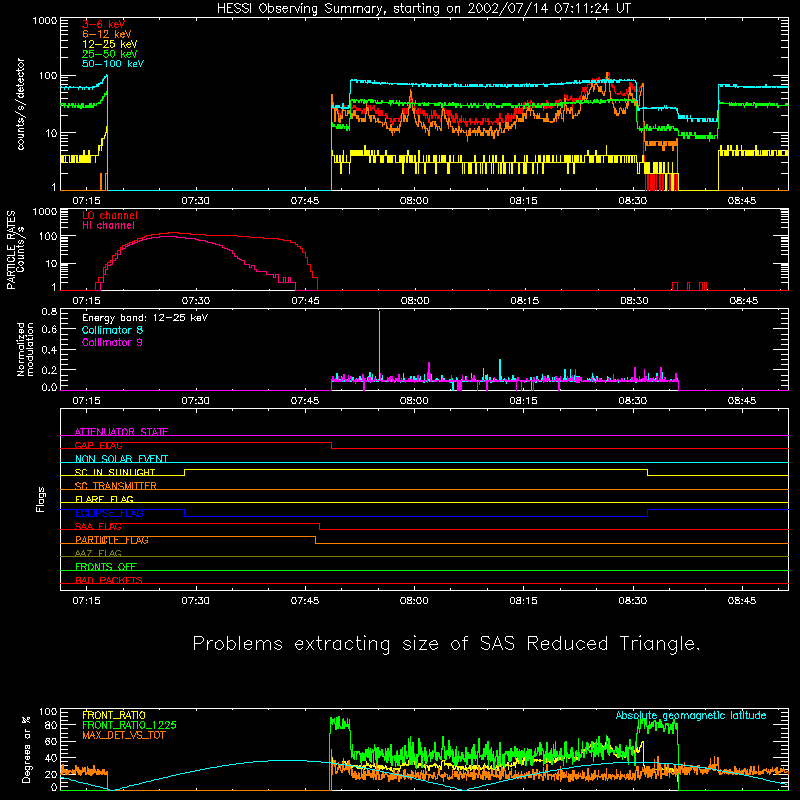The width and height of the screenshot is (800, 800).
Task: Select the 25-50 keV legend entry
Action: click(110, 54)
